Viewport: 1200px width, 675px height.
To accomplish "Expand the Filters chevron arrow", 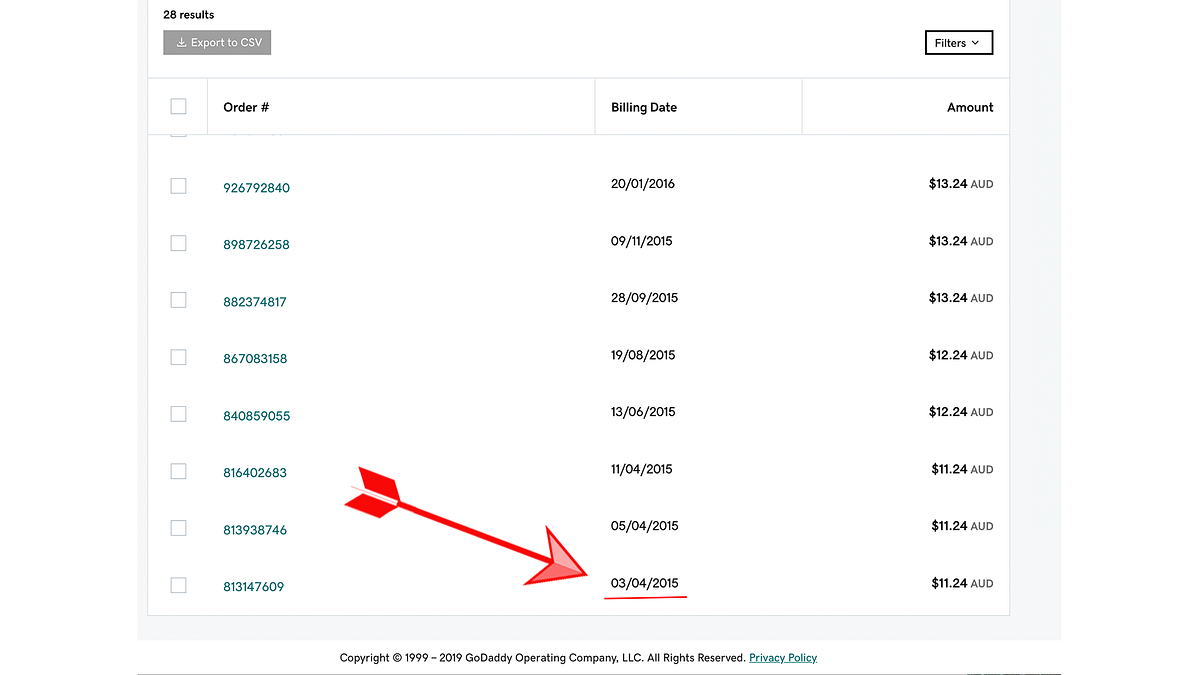I will (975, 43).
